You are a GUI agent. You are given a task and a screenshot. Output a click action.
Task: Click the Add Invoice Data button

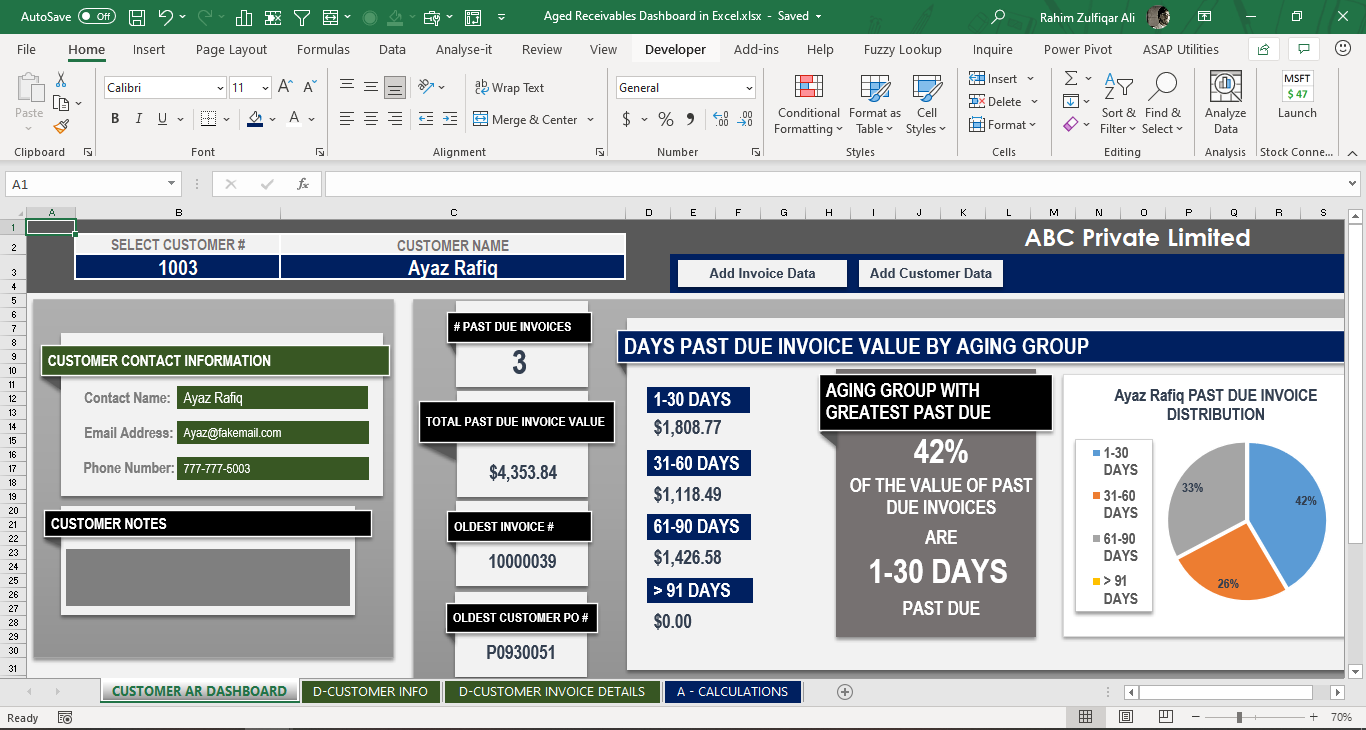(x=762, y=273)
